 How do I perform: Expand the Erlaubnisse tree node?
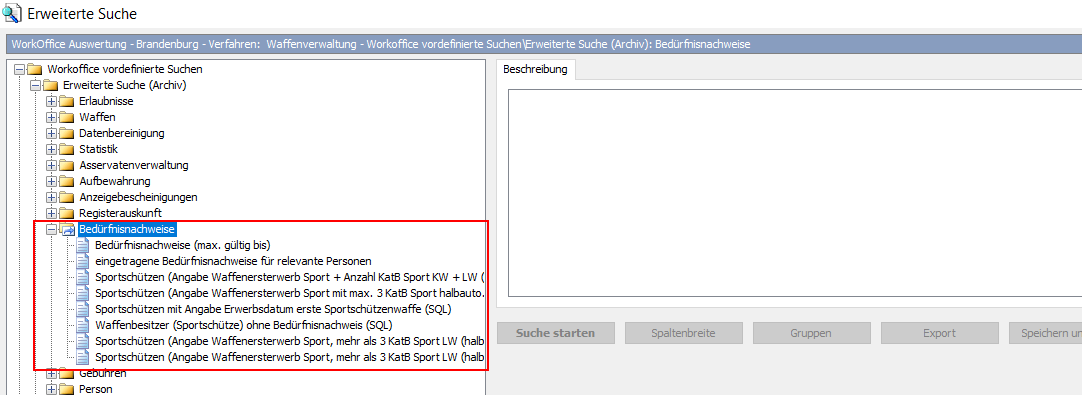(x=51, y=101)
